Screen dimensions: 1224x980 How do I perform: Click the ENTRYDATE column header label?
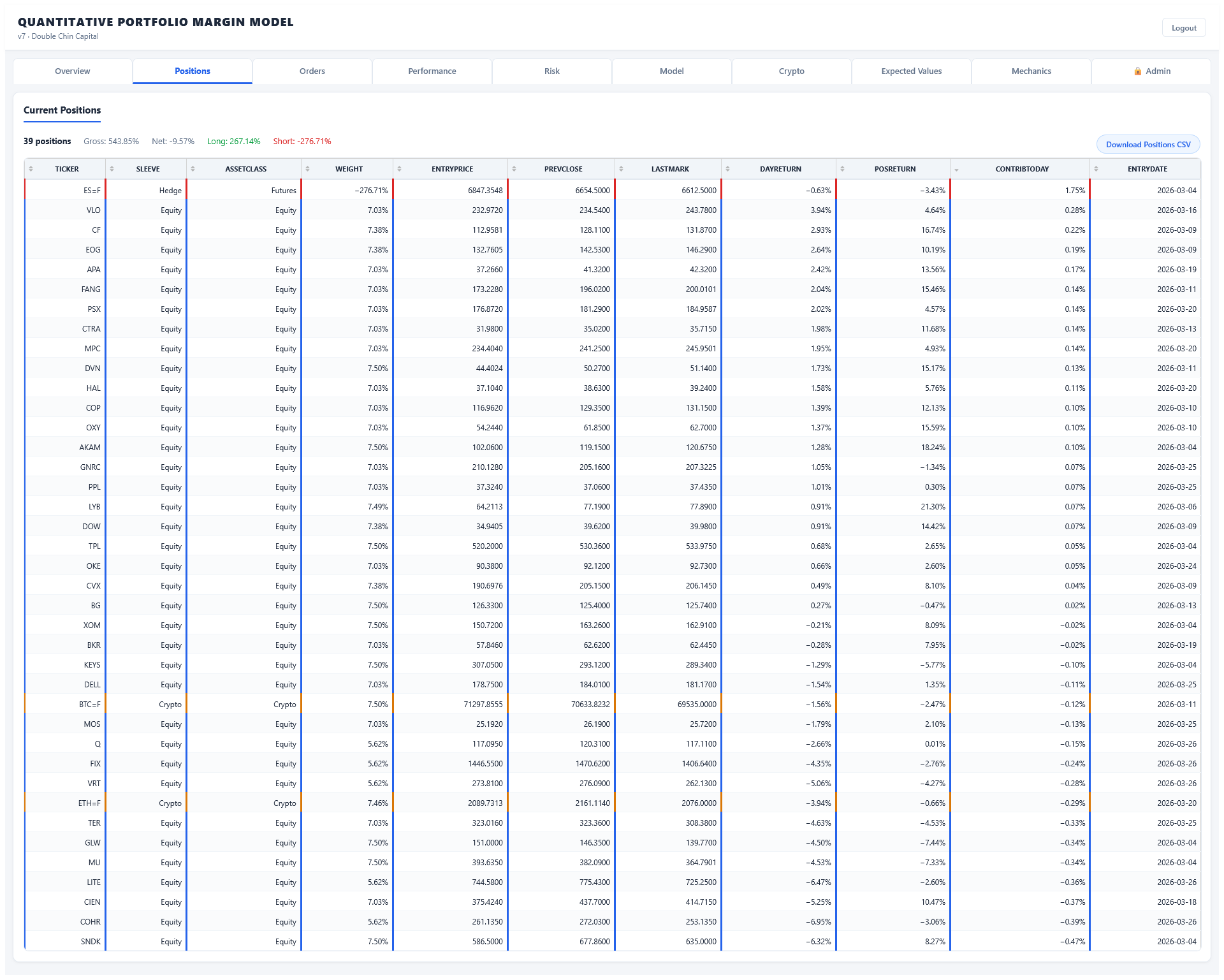tap(1147, 169)
